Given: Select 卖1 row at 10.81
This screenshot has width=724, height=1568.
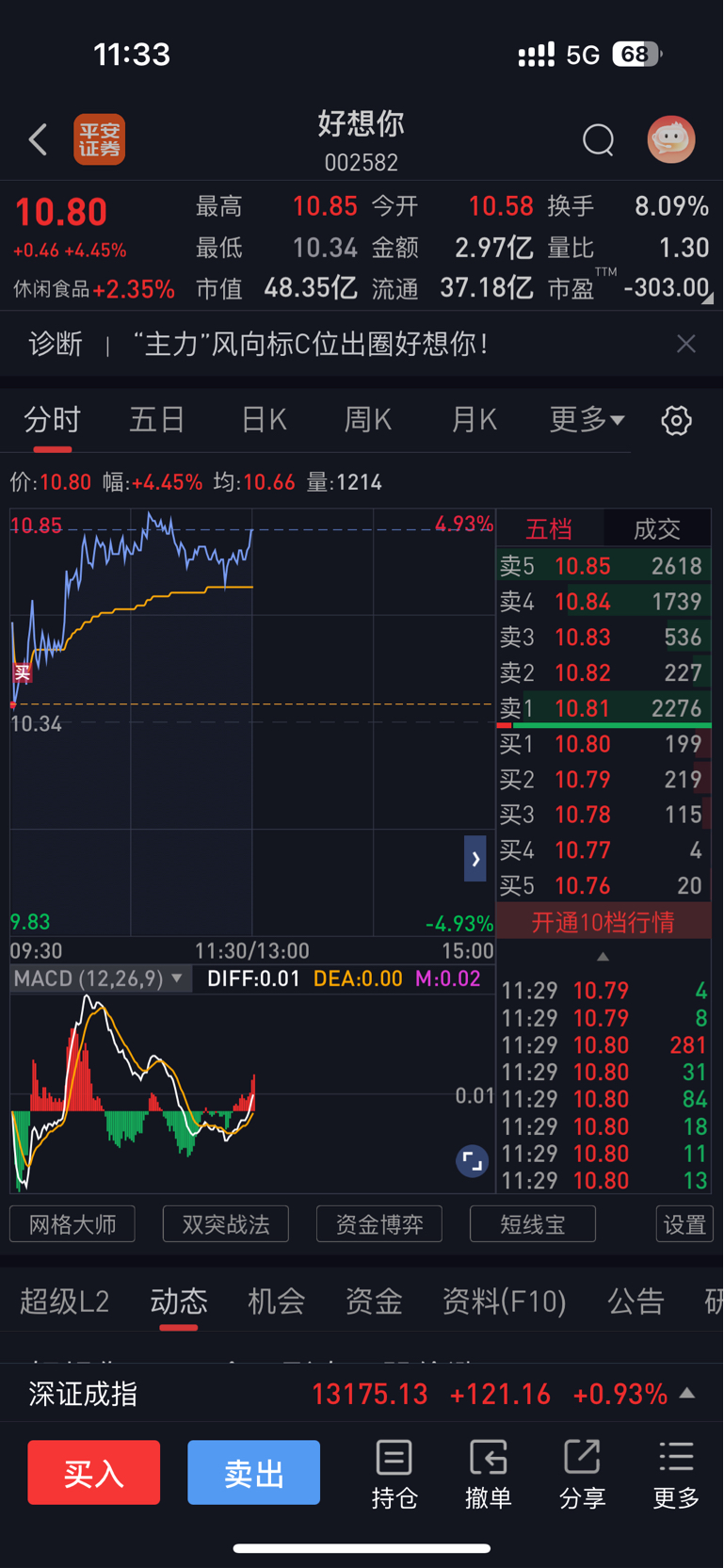Looking at the screenshot, I should [603, 708].
